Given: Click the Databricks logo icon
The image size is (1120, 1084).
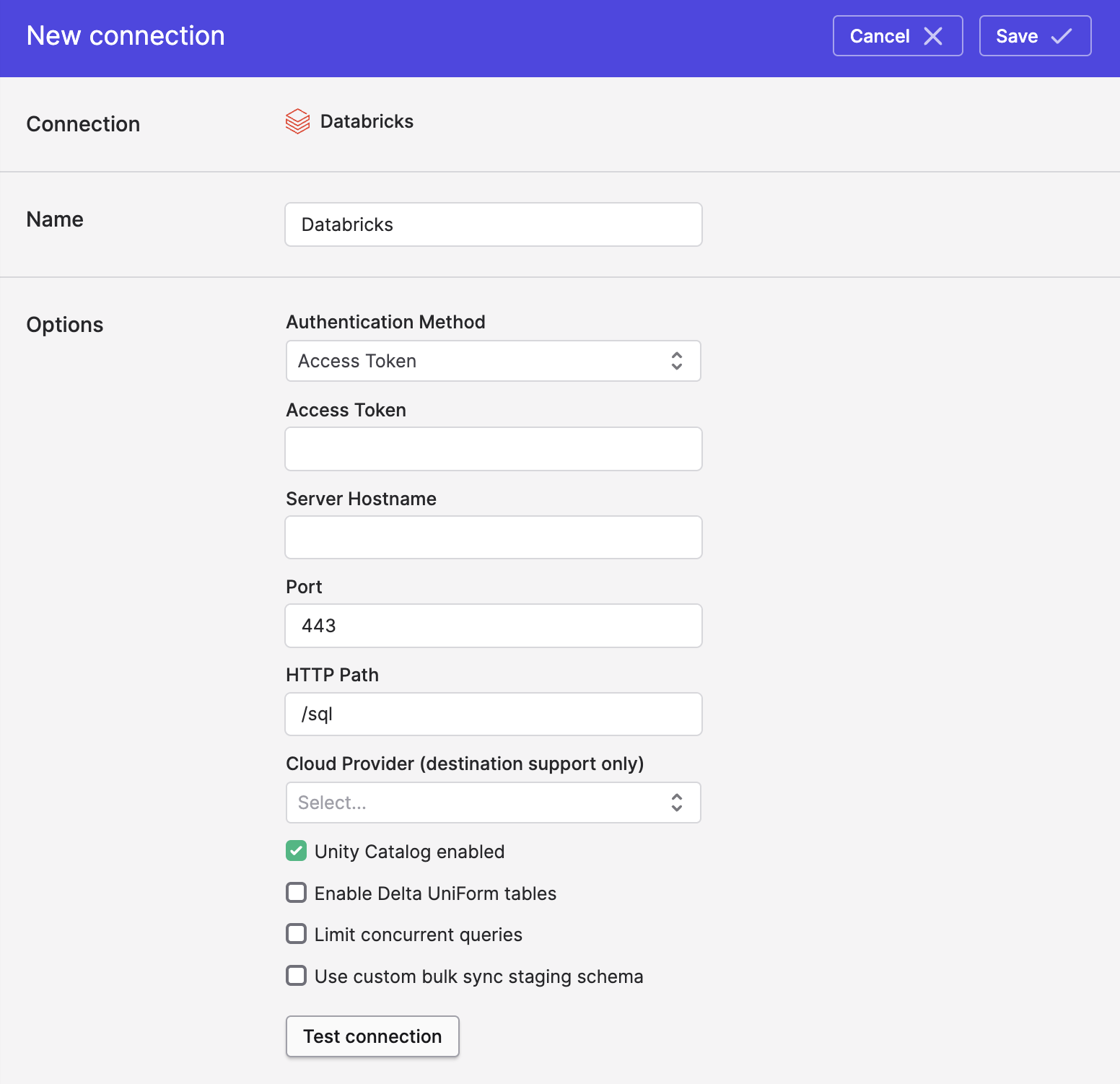Looking at the screenshot, I should click(297, 122).
